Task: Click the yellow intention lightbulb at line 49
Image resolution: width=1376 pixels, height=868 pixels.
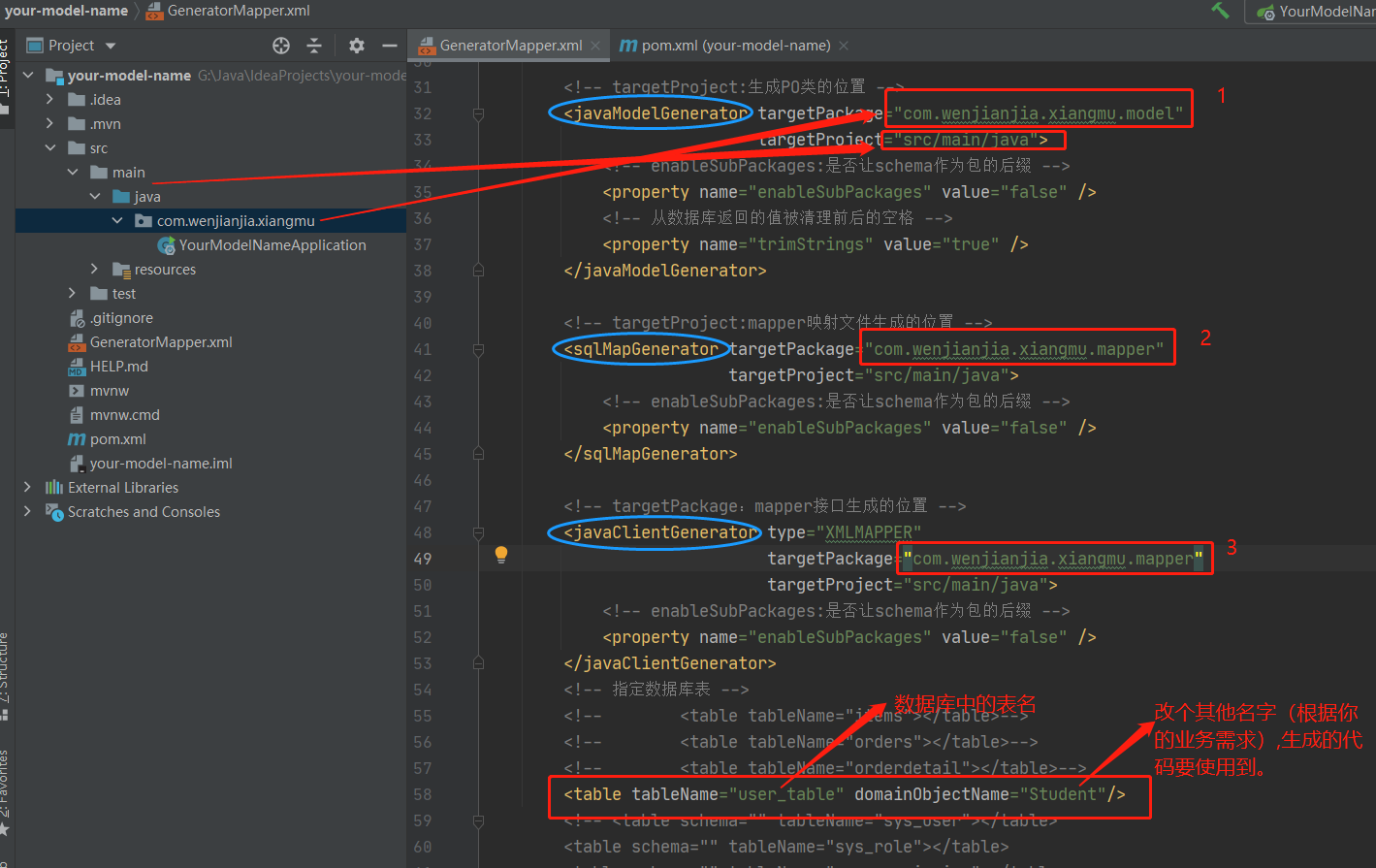Action: point(501,555)
